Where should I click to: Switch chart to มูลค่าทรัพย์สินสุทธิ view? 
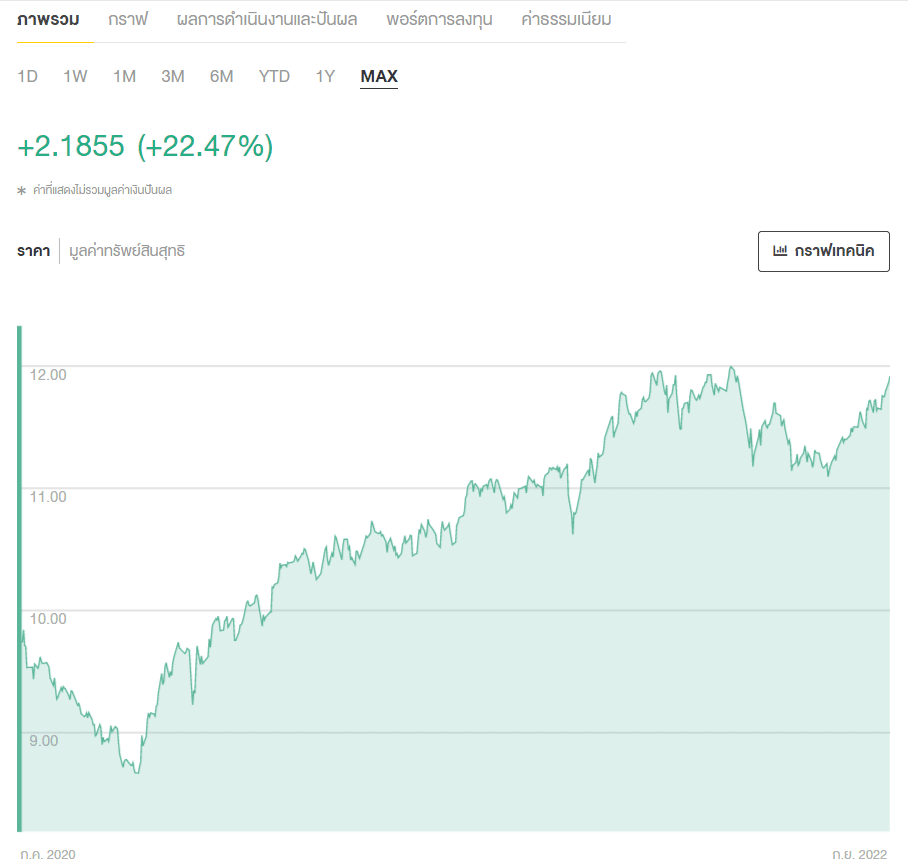coord(127,251)
